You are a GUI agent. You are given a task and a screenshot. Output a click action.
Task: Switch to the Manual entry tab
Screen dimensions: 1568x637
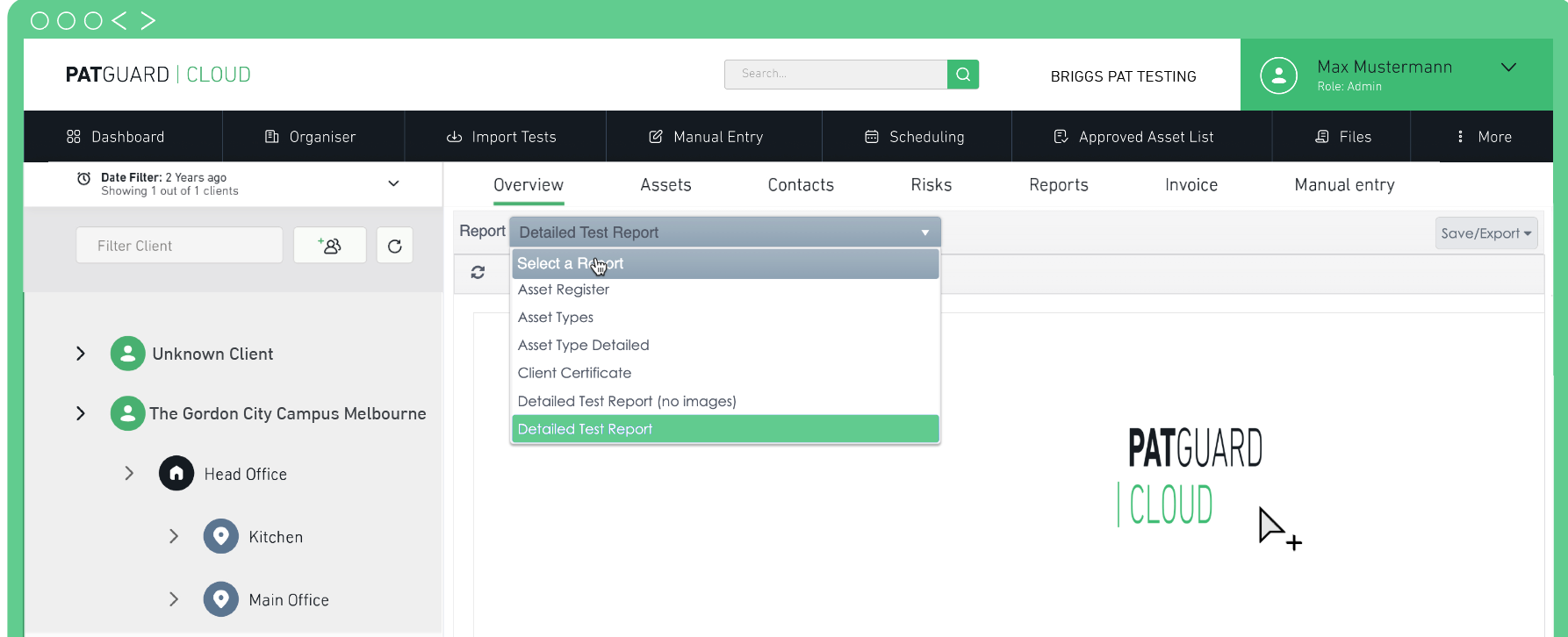pyautogui.click(x=1344, y=185)
